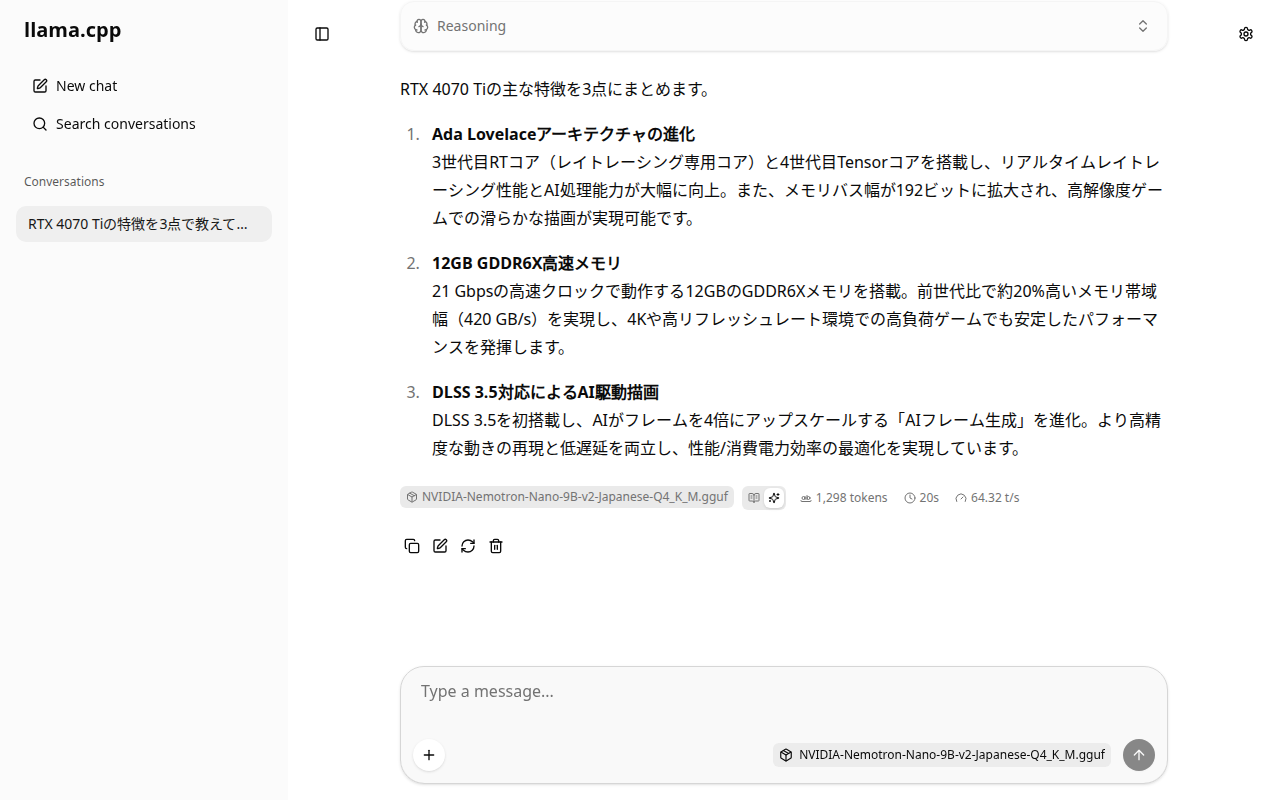
Task: Expand the Reasoning section
Action: pyautogui.click(x=784, y=26)
